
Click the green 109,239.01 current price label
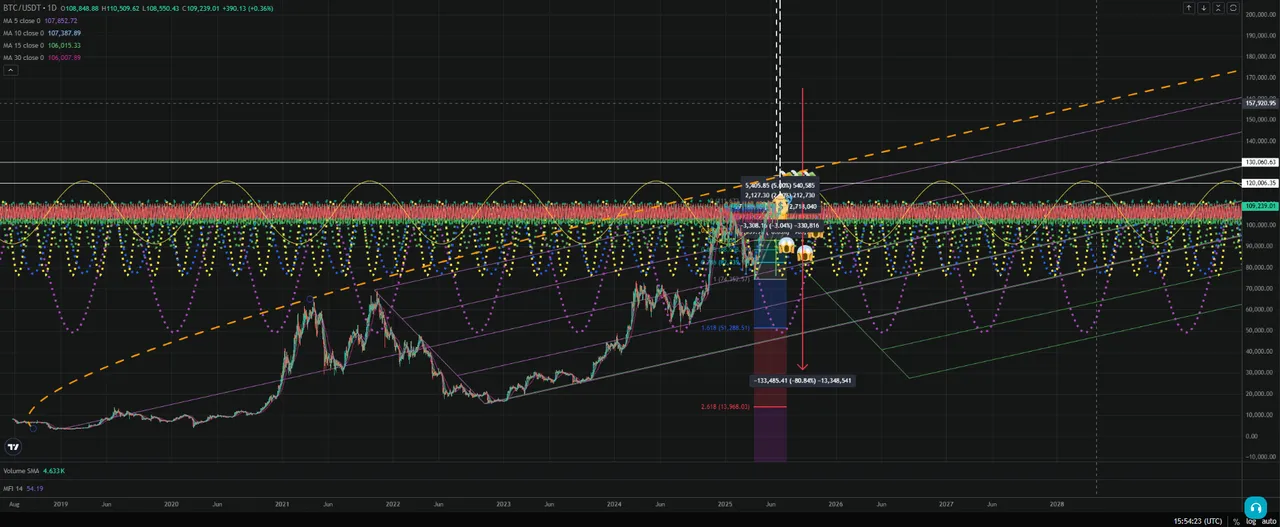pyautogui.click(x=1259, y=205)
